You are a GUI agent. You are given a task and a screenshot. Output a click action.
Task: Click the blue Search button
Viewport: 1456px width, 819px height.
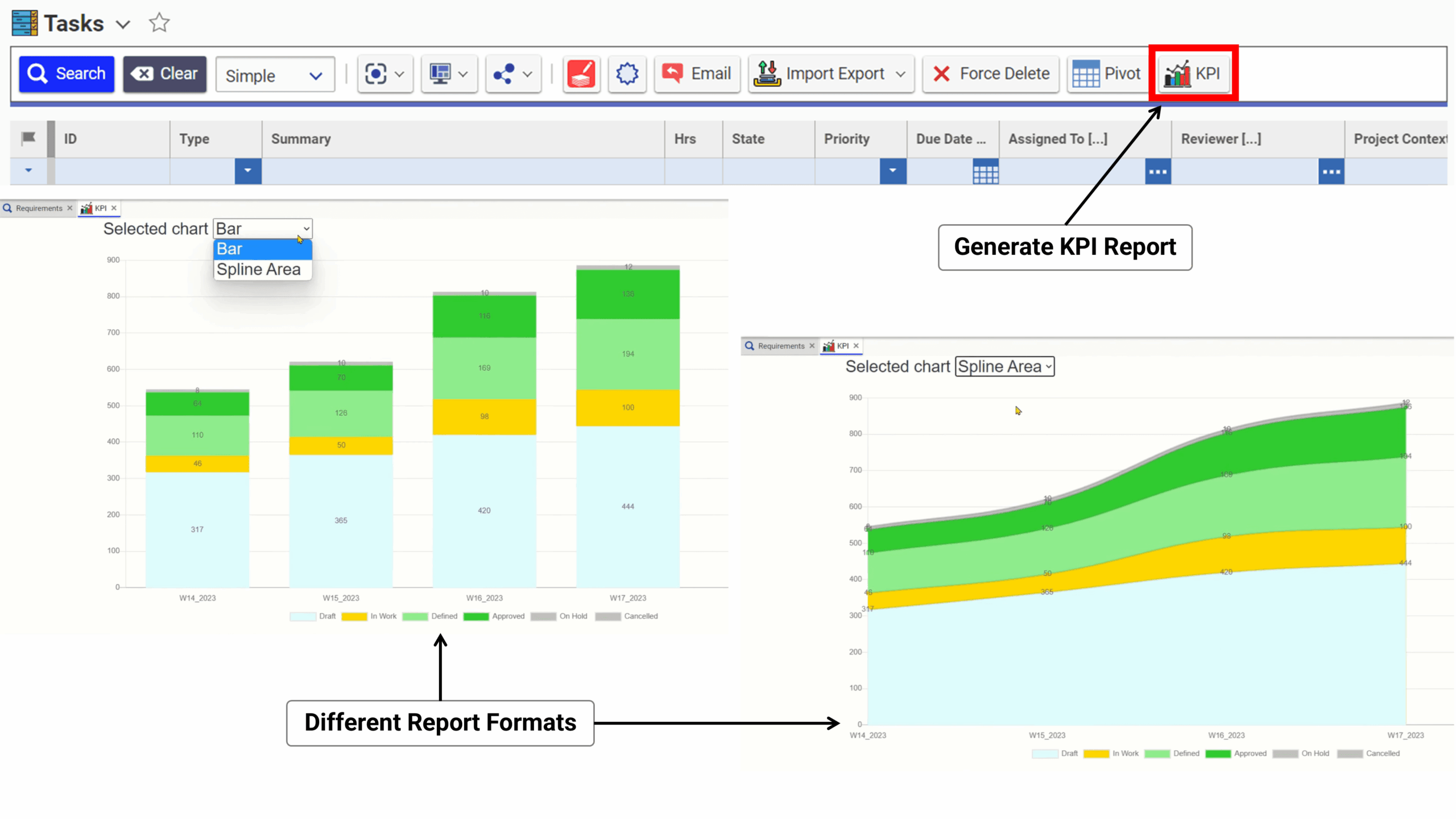pos(67,74)
